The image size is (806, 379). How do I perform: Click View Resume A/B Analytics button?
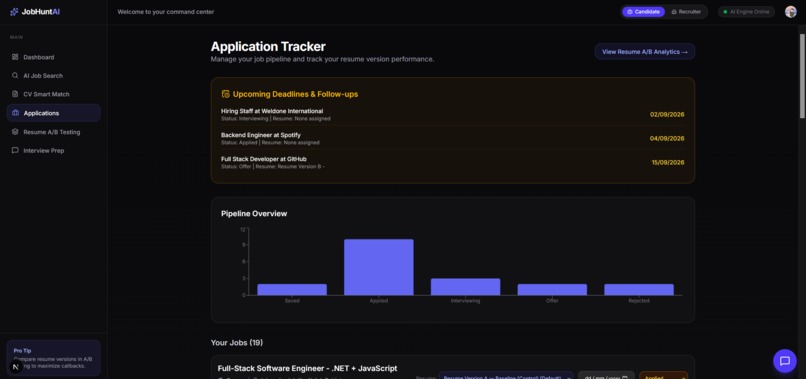(x=645, y=51)
